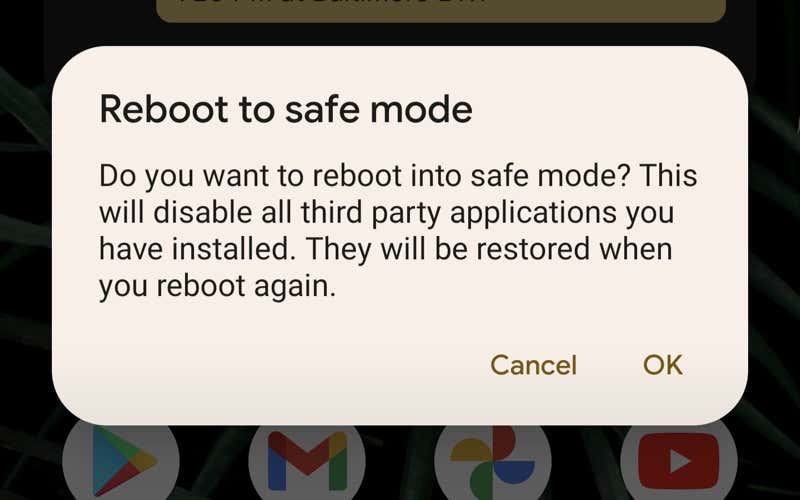Click wallpaper gap between Gmail and Photos icons

tap(399, 464)
